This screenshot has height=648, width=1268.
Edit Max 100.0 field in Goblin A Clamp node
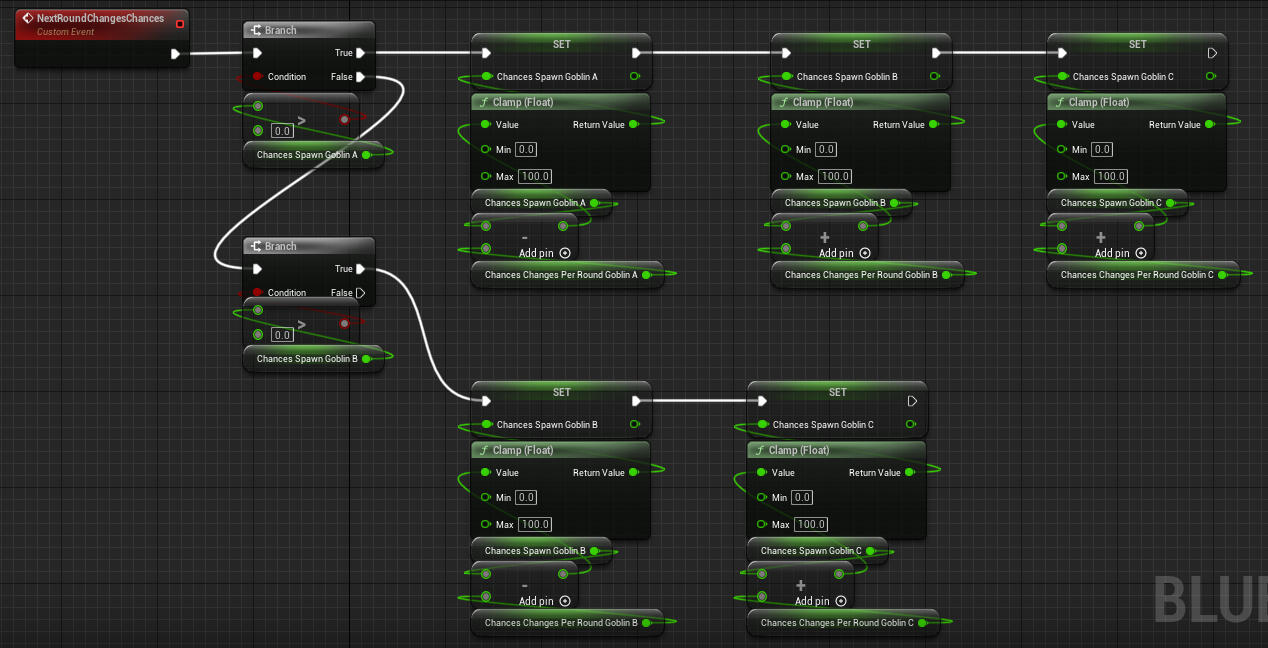[x=534, y=177]
